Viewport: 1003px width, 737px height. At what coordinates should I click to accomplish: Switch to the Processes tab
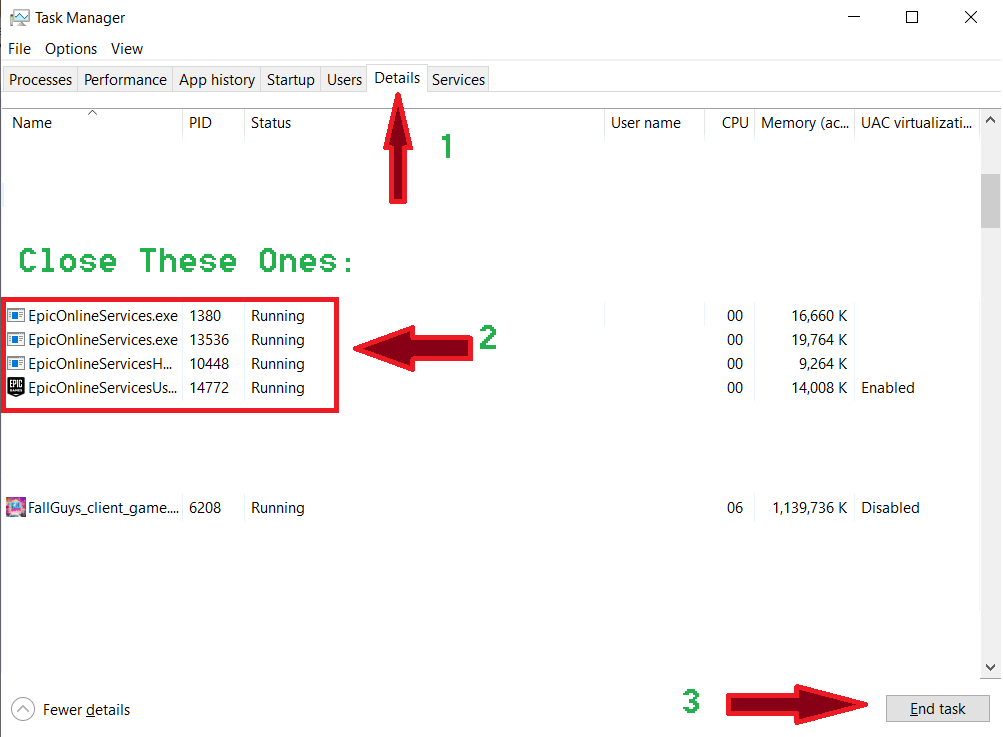pos(40,80)
